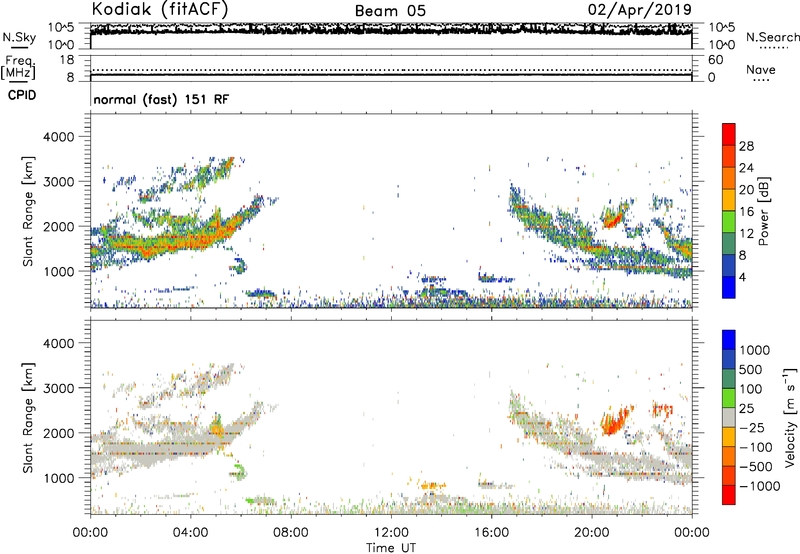Click the '1000' velocity scale value
The image size is (800, 554).
click(x=755, y=350)
